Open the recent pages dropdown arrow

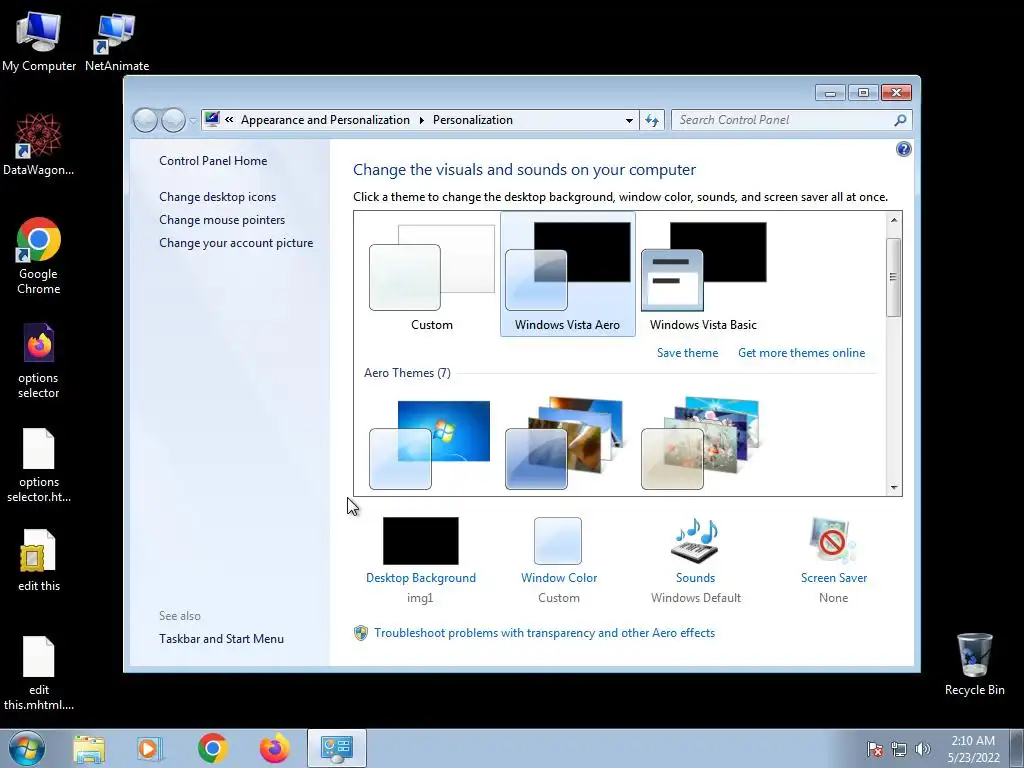[x=193, y=120]
